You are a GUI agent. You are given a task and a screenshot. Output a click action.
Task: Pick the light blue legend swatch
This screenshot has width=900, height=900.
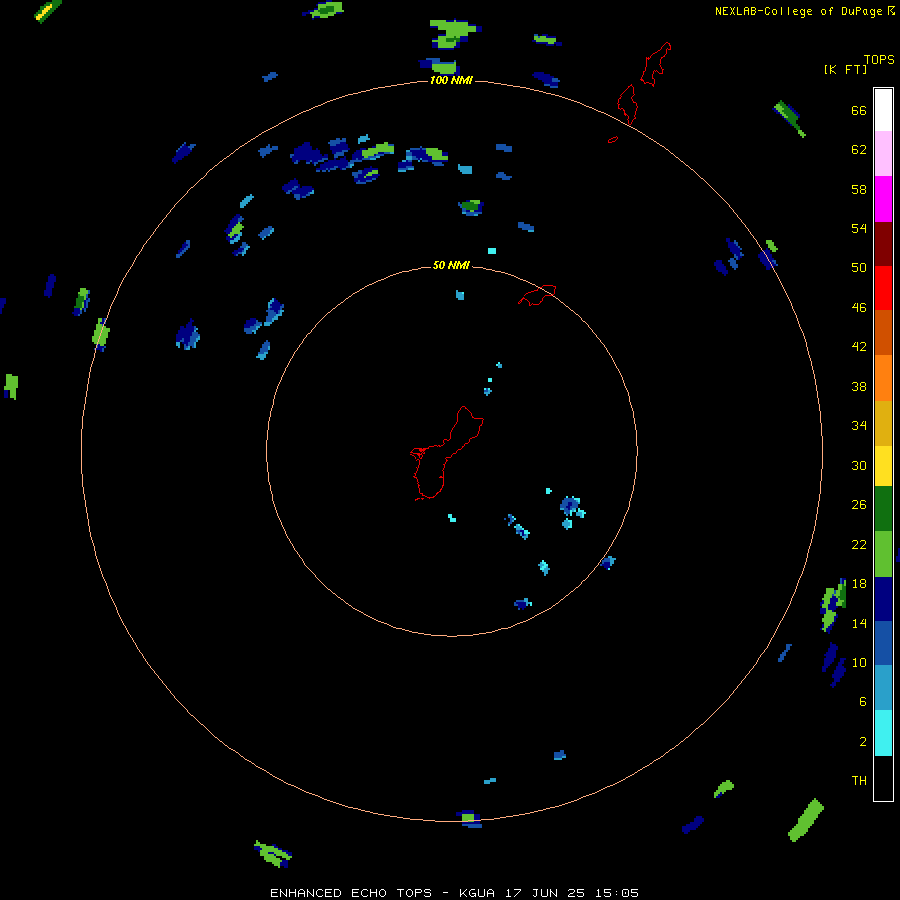pos(883,687)
